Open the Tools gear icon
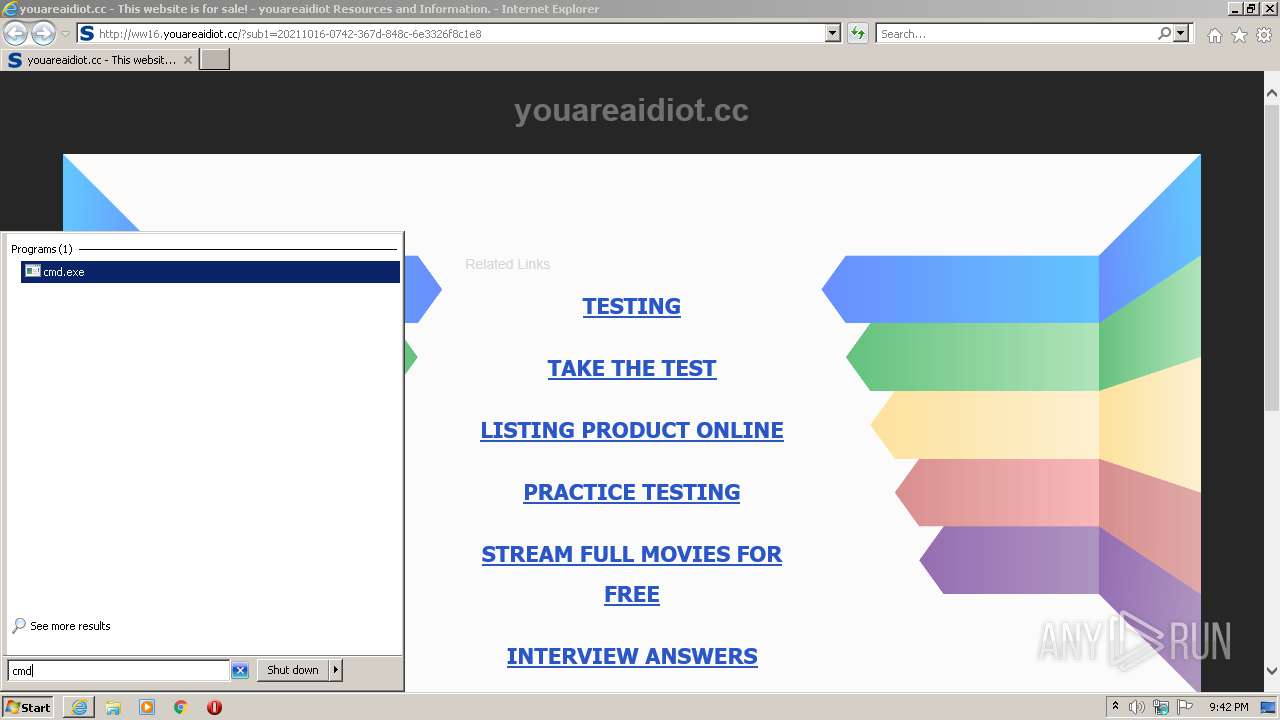 point(1264,35)
